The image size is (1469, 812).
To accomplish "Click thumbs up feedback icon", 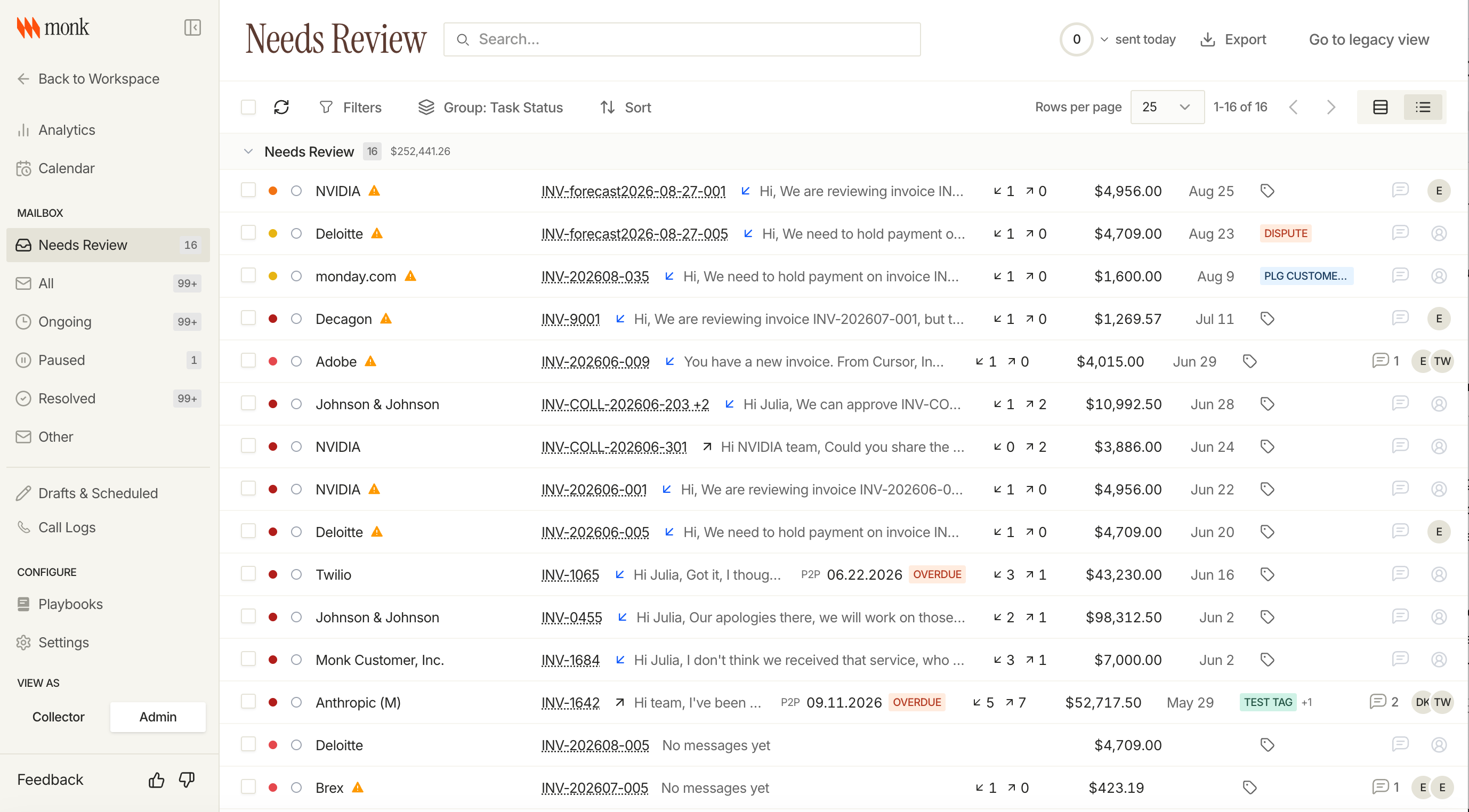I will tap(156, 779).
